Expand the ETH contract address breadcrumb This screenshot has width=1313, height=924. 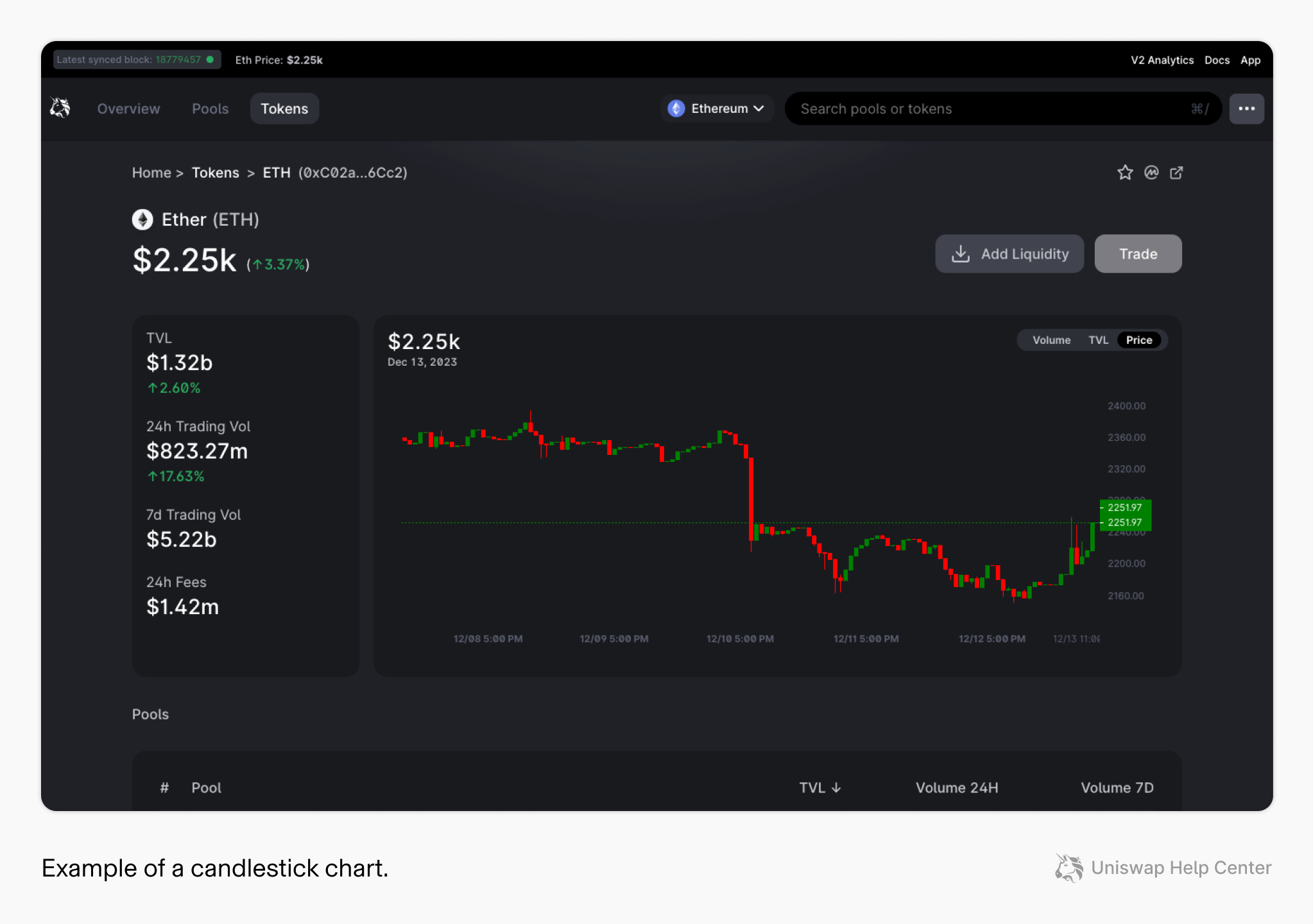point(352,173)
